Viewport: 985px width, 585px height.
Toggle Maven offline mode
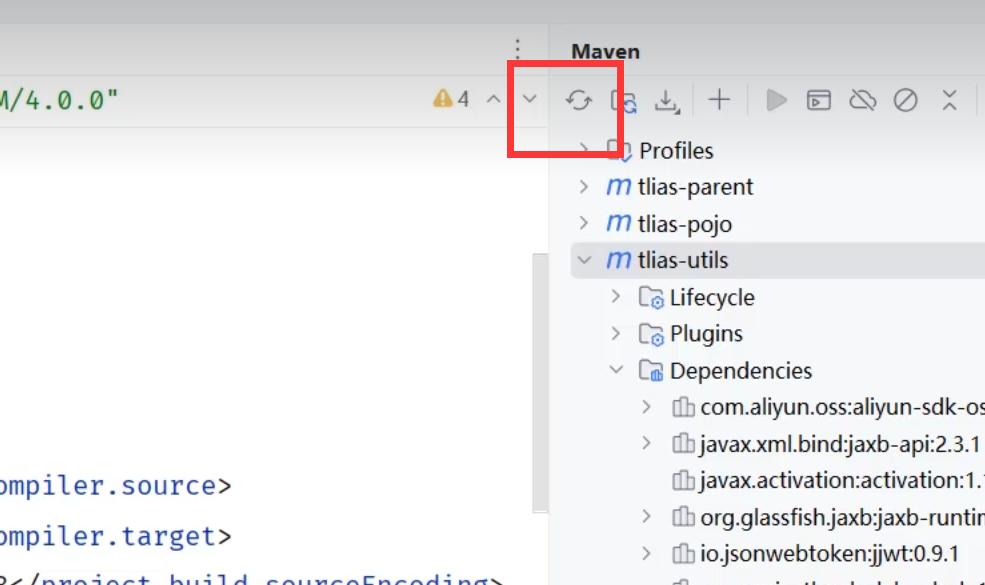click(862, 100)
